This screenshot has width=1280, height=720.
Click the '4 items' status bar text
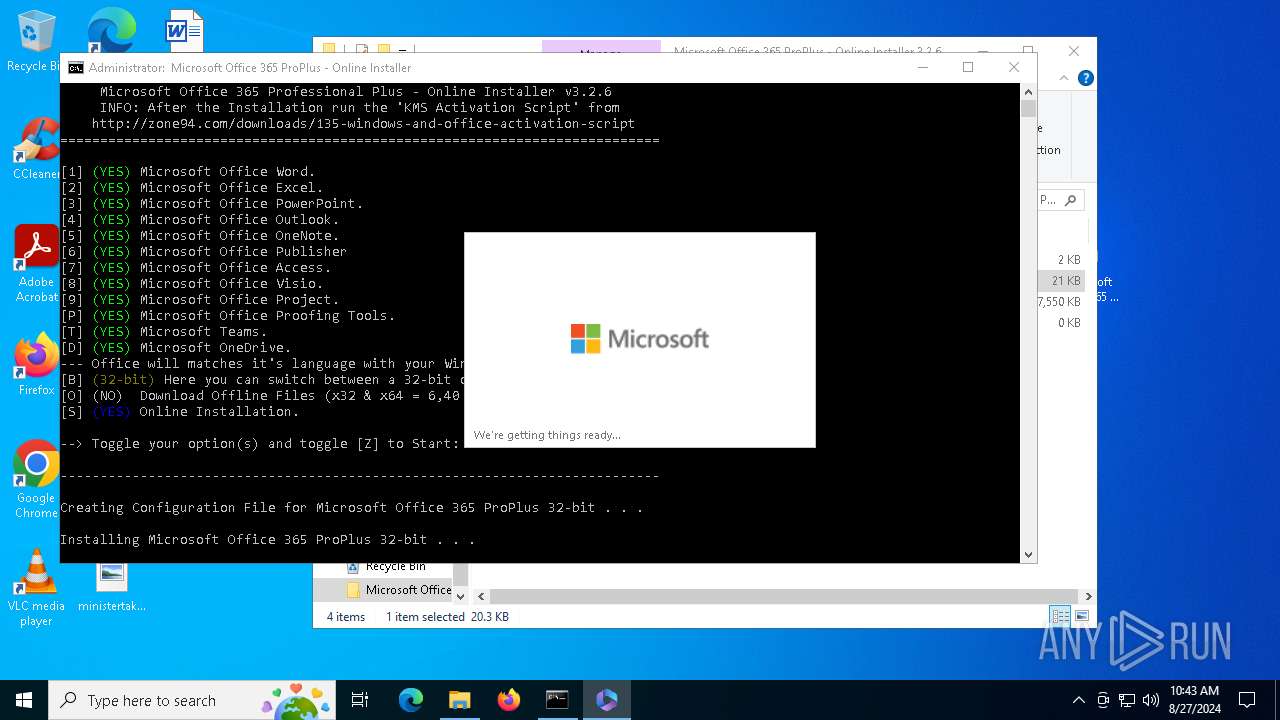[x=346, y=617]
